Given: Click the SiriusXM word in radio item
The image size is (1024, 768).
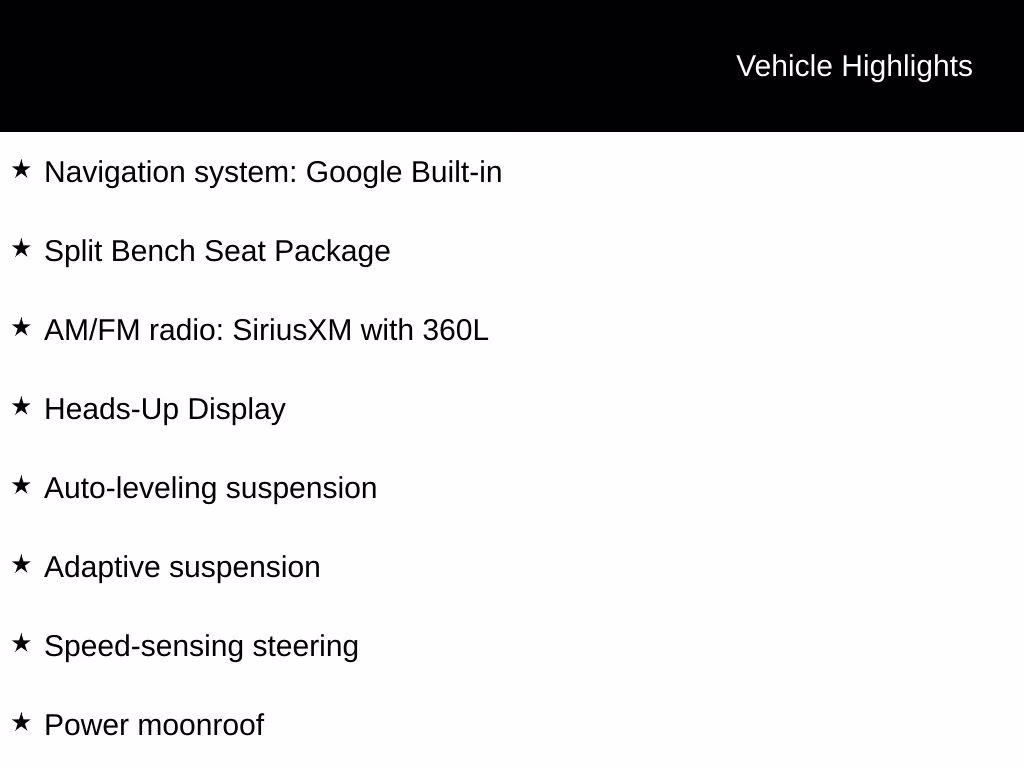Looking at the screenshot, I should pos(292,330).
